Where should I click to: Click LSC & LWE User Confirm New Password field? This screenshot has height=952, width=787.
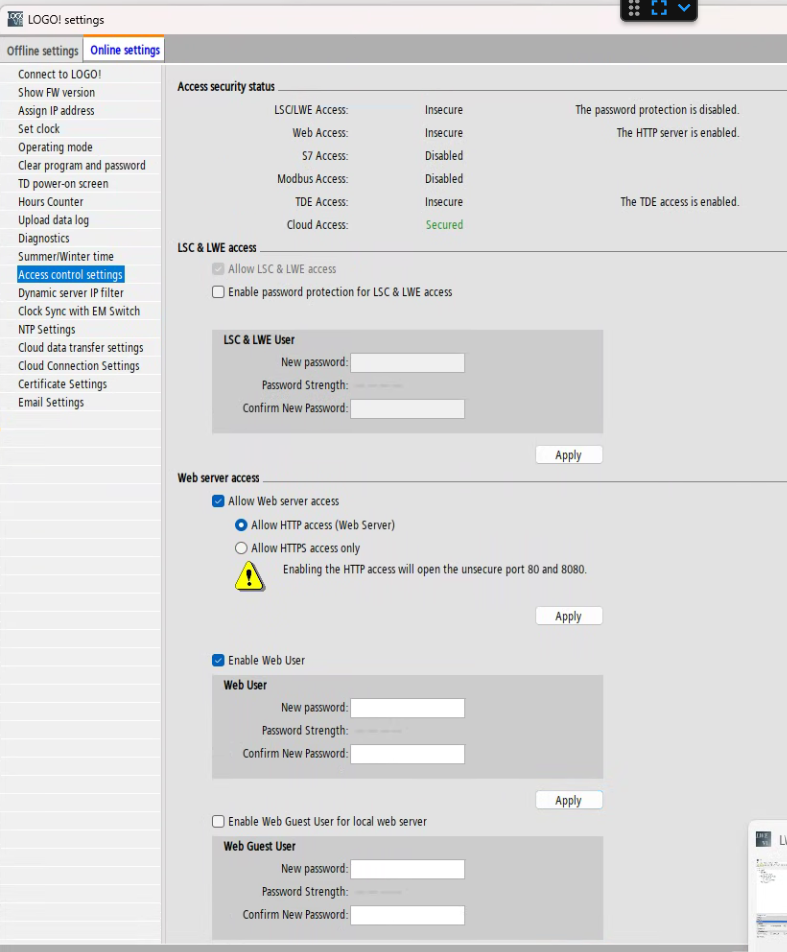tap(407, 409)
